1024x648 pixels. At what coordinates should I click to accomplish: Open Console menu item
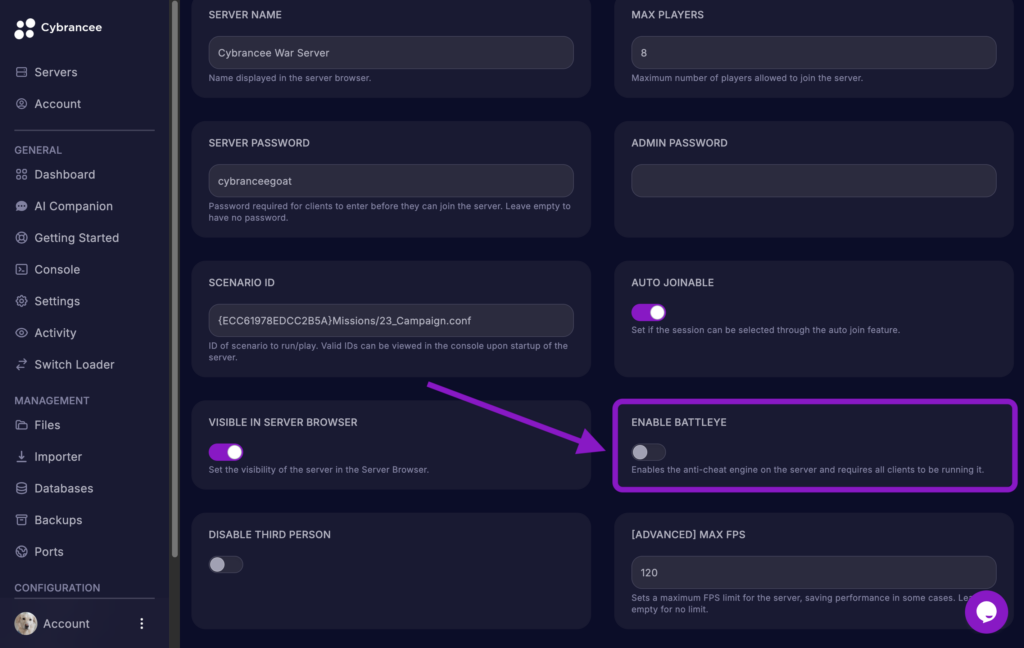[x=57, y=269]
